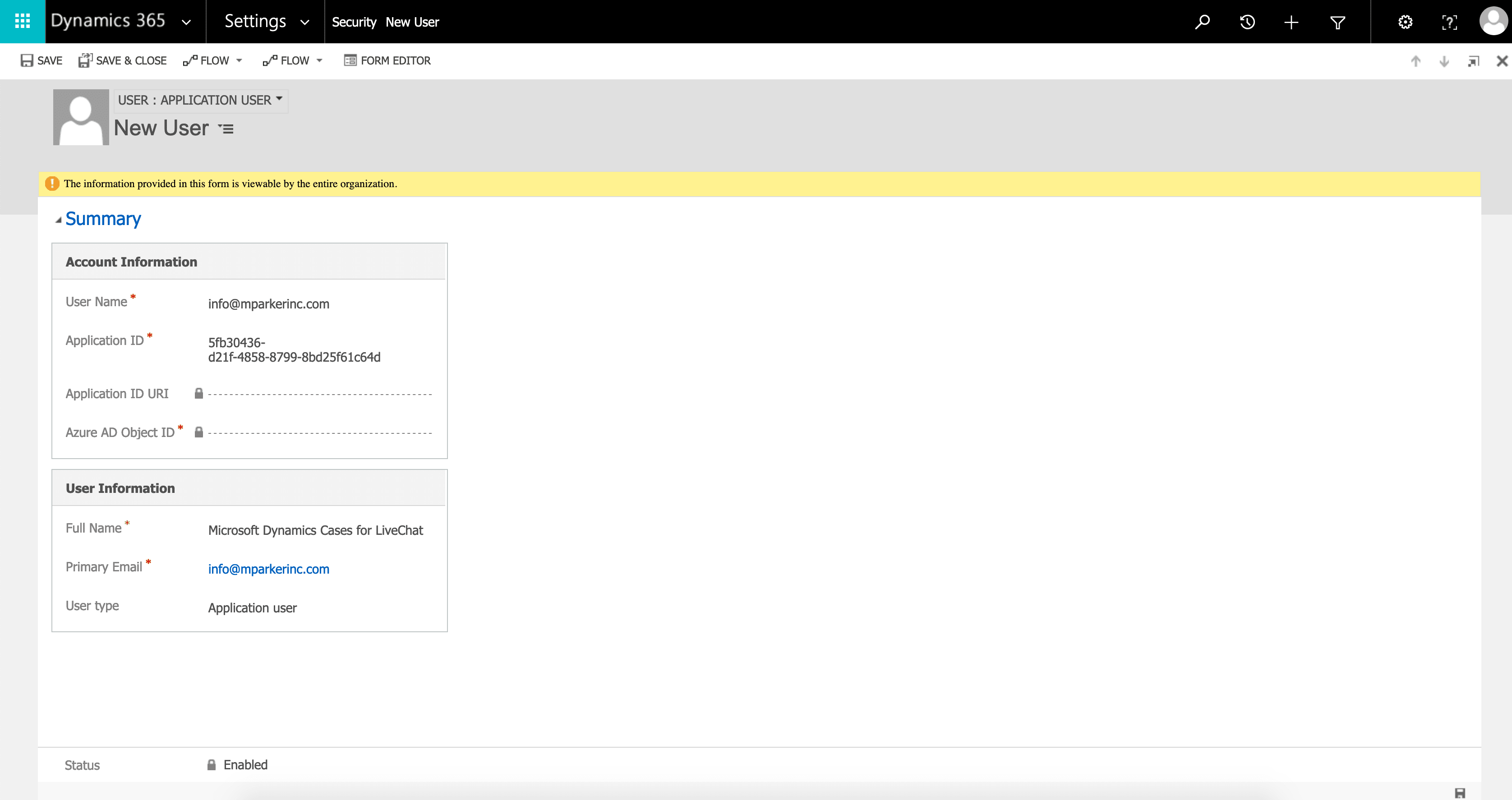
Task: Open the record menu icon beside New User title
Action: 226,129
